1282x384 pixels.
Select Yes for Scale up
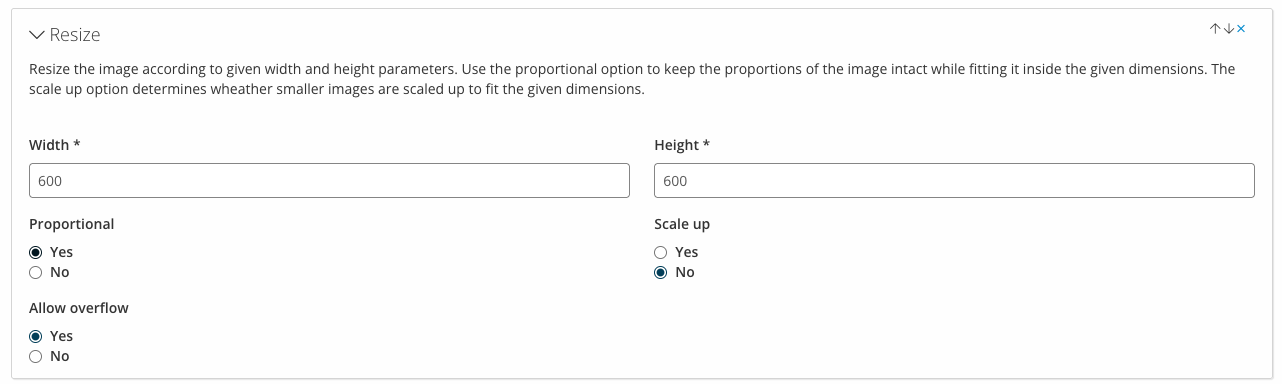coord(660,252)
